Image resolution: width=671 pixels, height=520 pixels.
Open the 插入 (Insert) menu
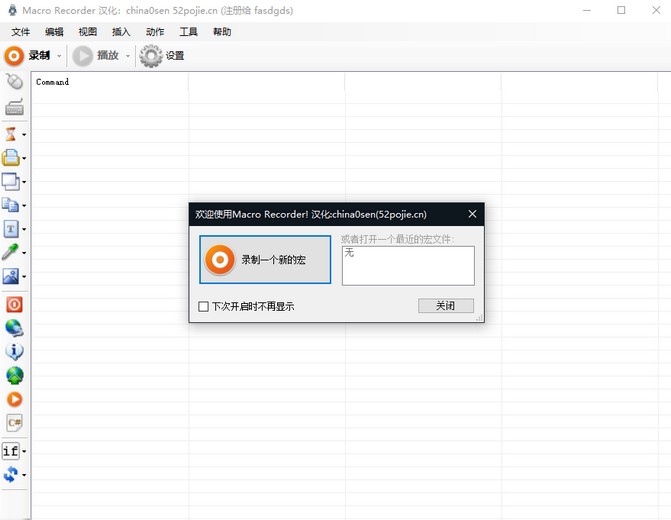(121, 32)
